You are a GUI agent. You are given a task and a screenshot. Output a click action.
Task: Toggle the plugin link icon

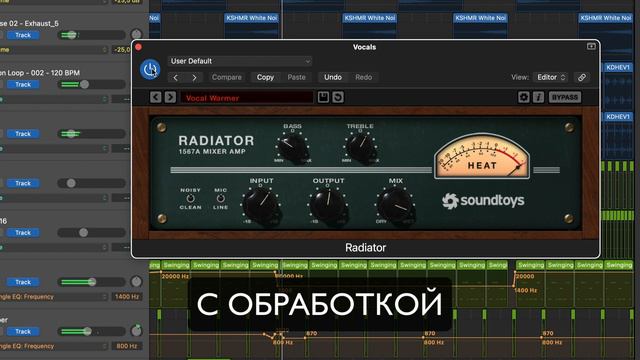(x=582, y=77)
